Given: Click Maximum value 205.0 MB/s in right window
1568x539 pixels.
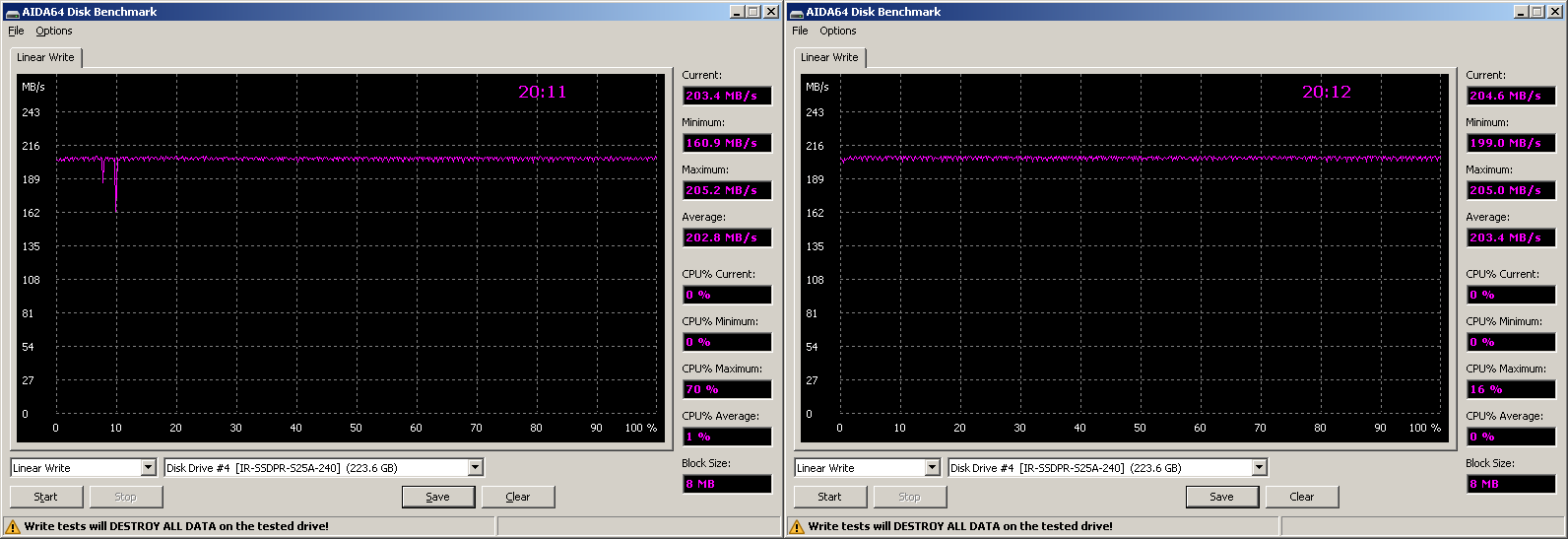Looking at the screenshot, I should coord(1511,190).
